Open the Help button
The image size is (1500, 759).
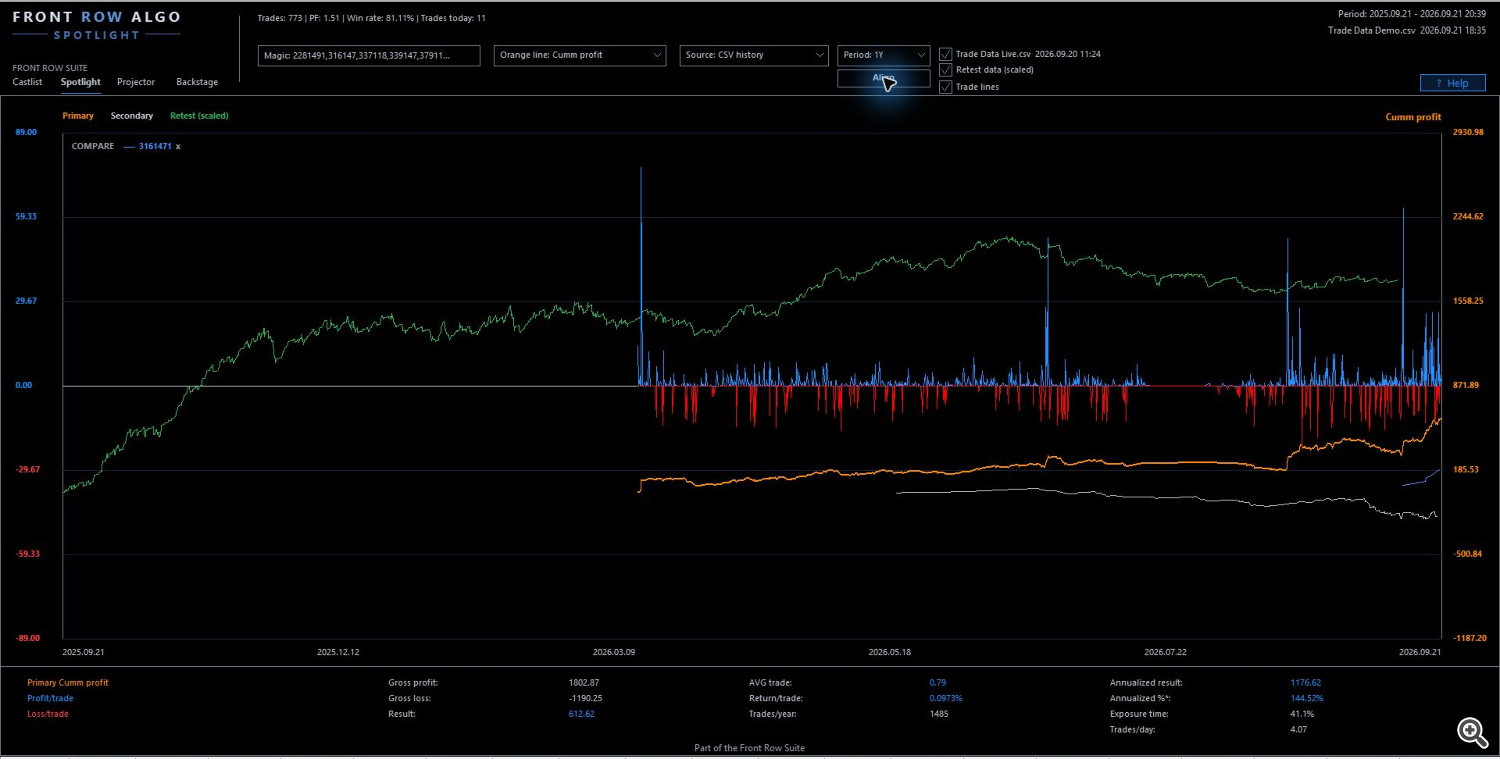click(x=1452, y=83)
